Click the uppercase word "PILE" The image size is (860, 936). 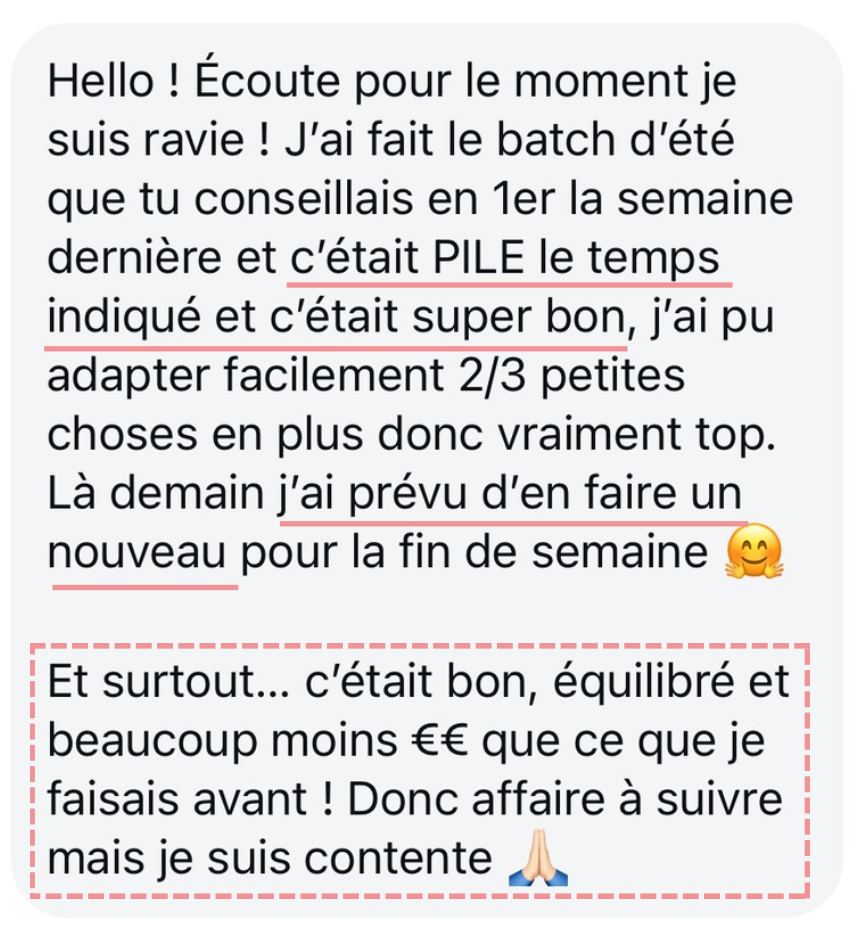[x=479, y=257]
